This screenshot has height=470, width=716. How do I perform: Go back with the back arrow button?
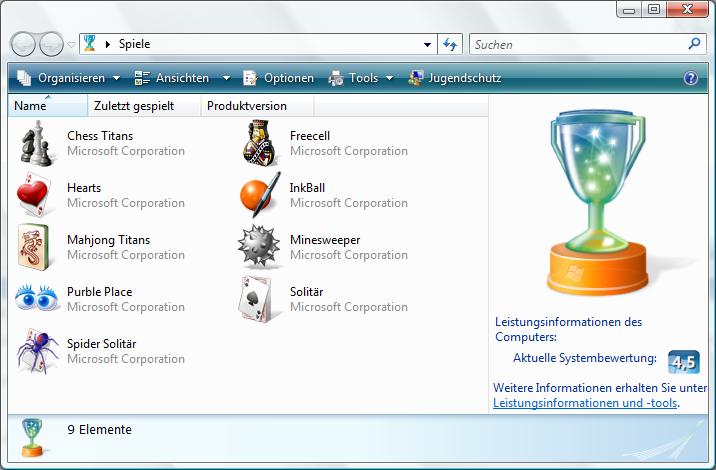click(x=23, y=44)
